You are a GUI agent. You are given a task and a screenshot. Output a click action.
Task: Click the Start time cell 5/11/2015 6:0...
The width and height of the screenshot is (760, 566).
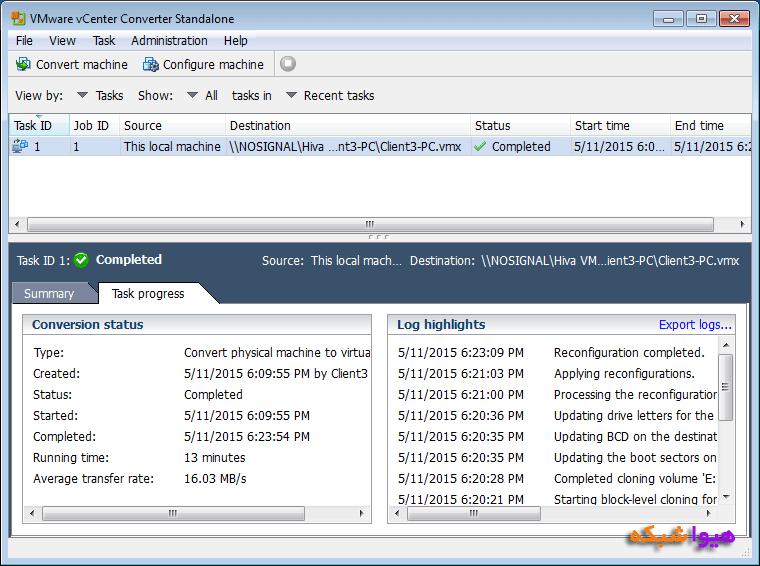[619, 146]
